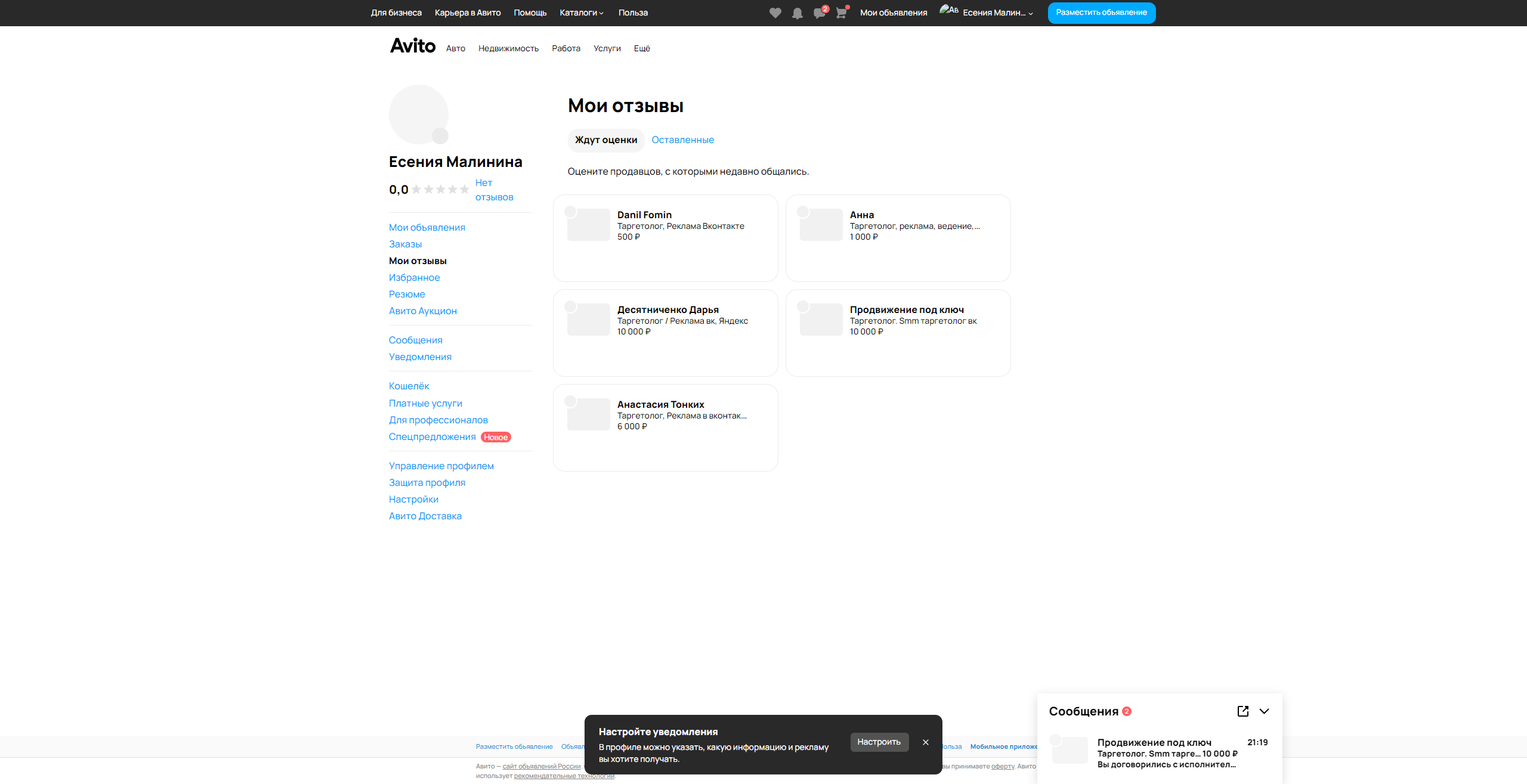This screenshot has height=784, width=1527.
Task: Click the empty star rating row
Action: click(x=440, y=190)
